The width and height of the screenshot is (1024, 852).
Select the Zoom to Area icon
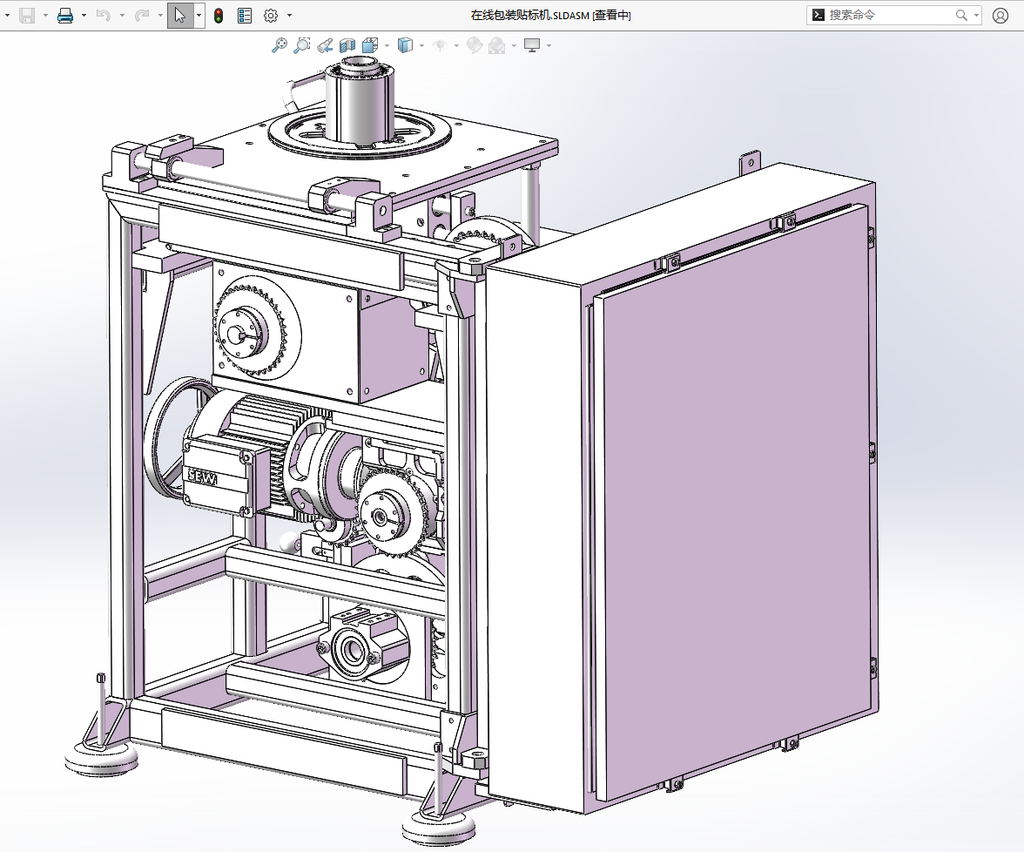pos(302,45)
